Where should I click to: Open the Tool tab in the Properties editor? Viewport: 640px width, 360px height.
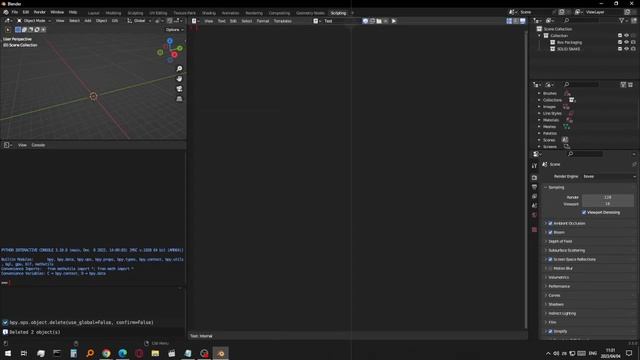pyautogui.click(x=534, y=166)
